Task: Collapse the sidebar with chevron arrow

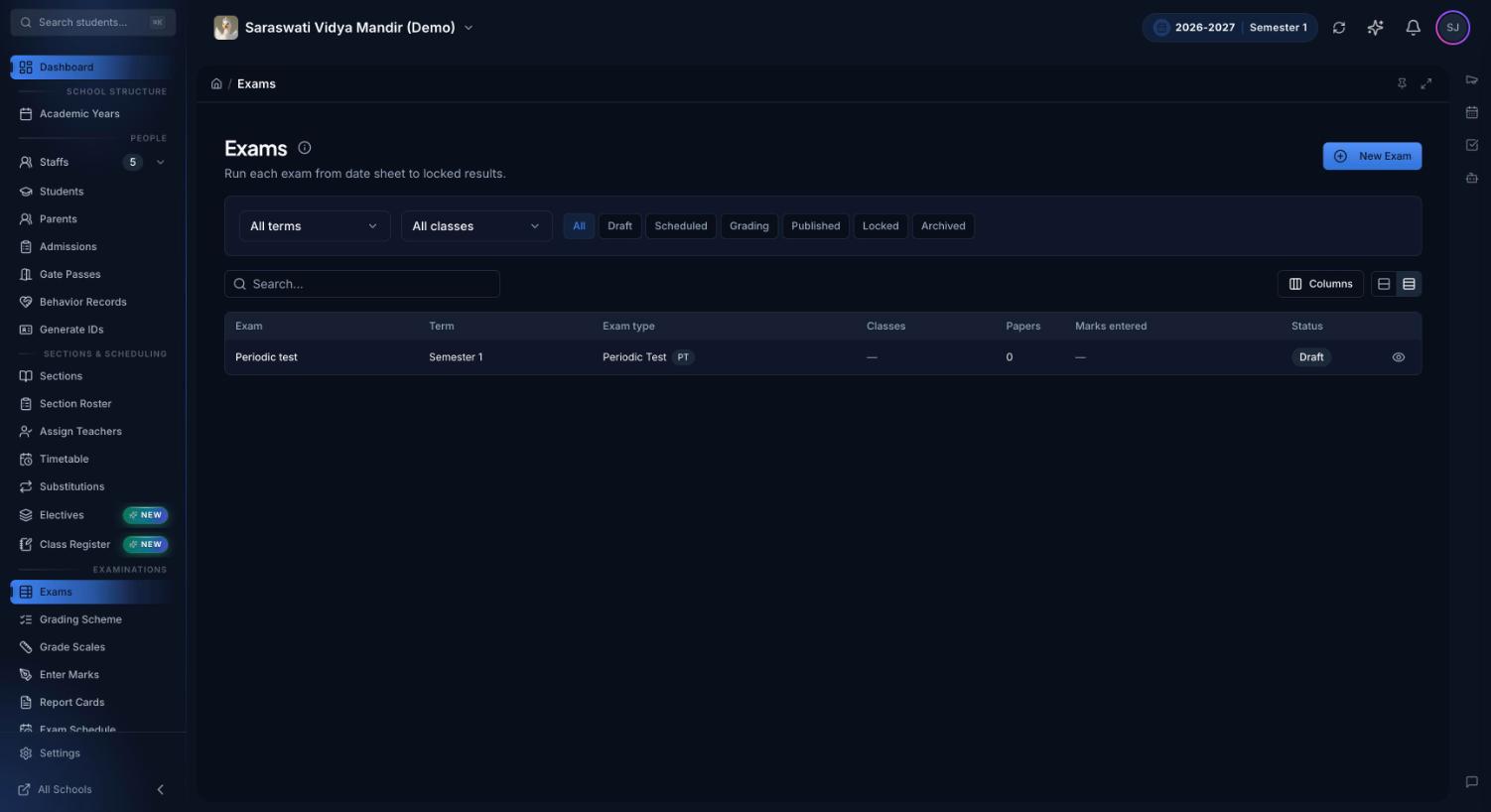Action: tap(161, 790)
